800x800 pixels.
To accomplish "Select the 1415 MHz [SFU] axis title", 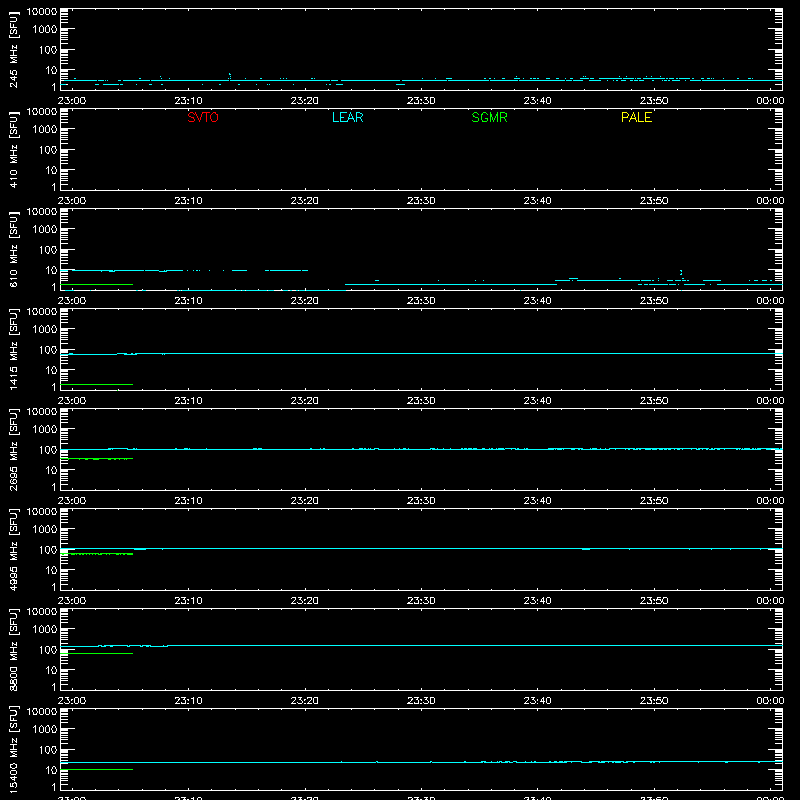I will tap(13, 349).
